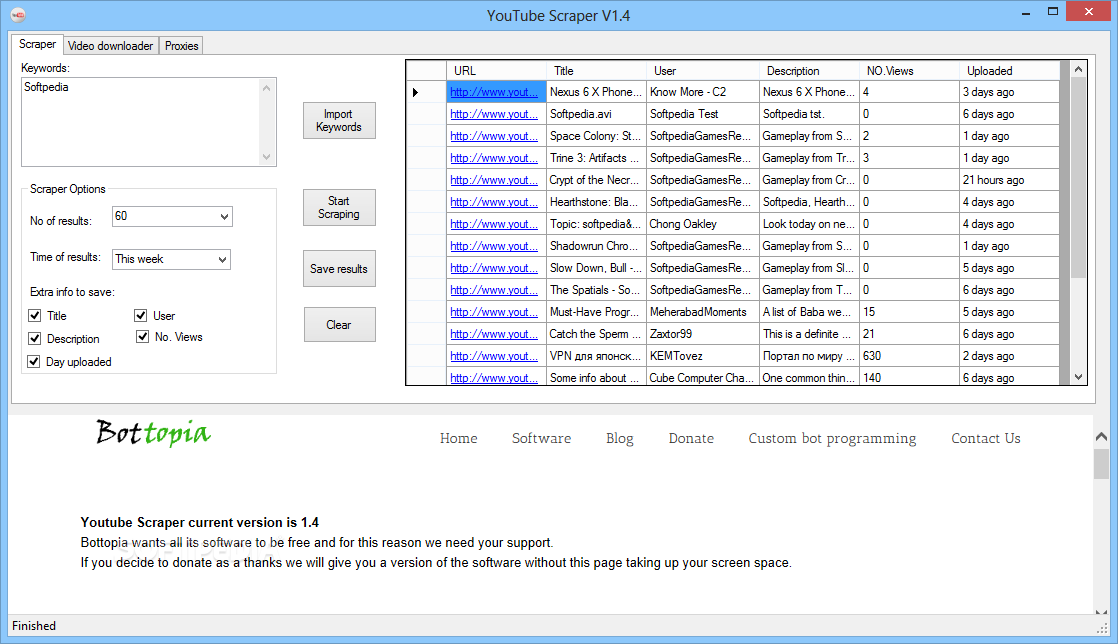Open the Donate menu link
This screenshot has height=644, width=1118.
click(691, 439)
